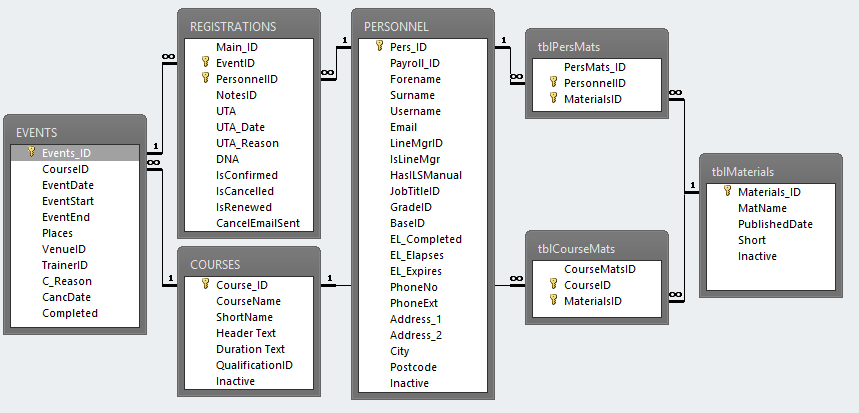This screenshot has height=413, width=859.
Task: Select the PublishedDate field in tblMaterials
Action: pos(775,224)
